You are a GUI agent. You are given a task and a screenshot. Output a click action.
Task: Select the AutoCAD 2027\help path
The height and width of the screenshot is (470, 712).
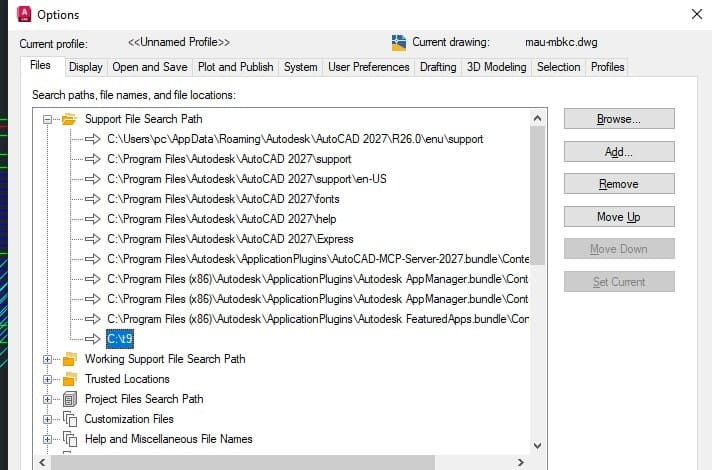pos(222,219)
